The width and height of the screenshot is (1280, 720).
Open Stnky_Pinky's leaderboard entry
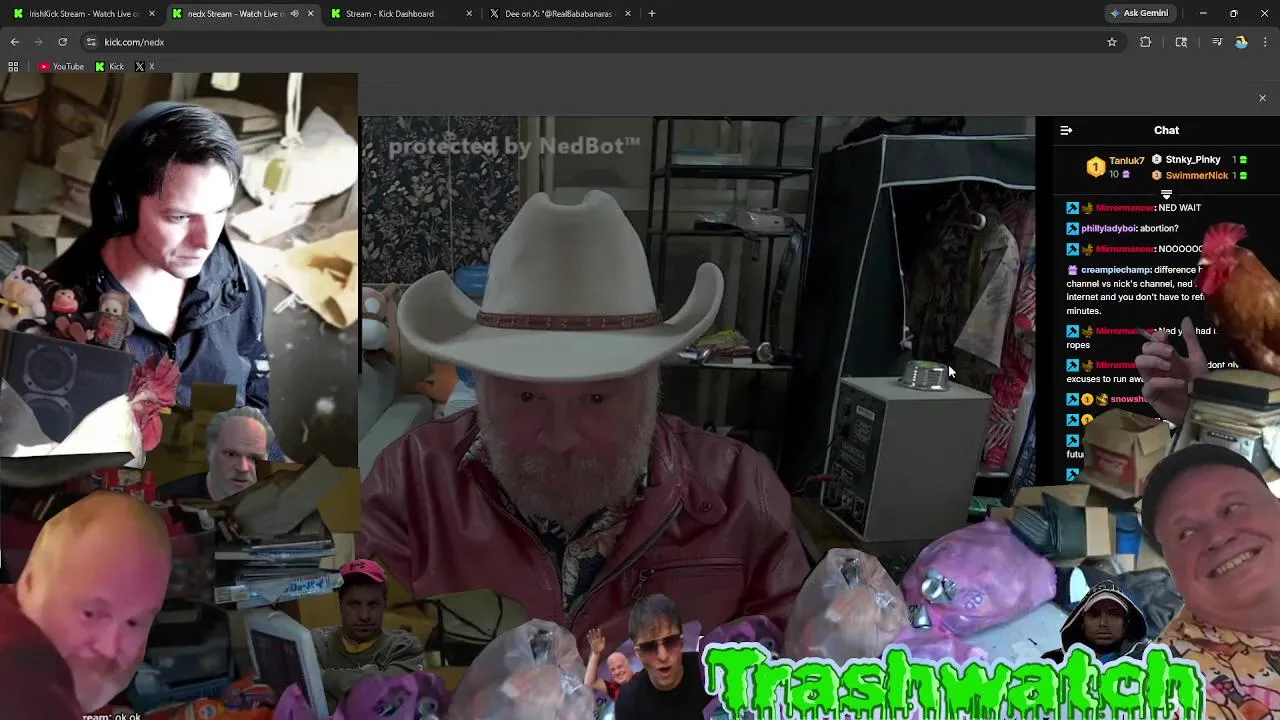1199,160
